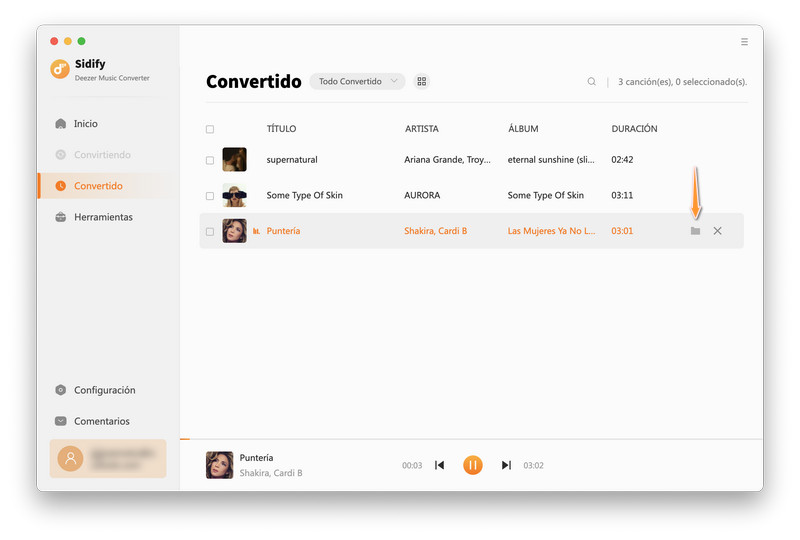The width and height of the screenshot is (800, 540).
Task: Click supernatural album cover thumbnail
Action: [234, 159]
